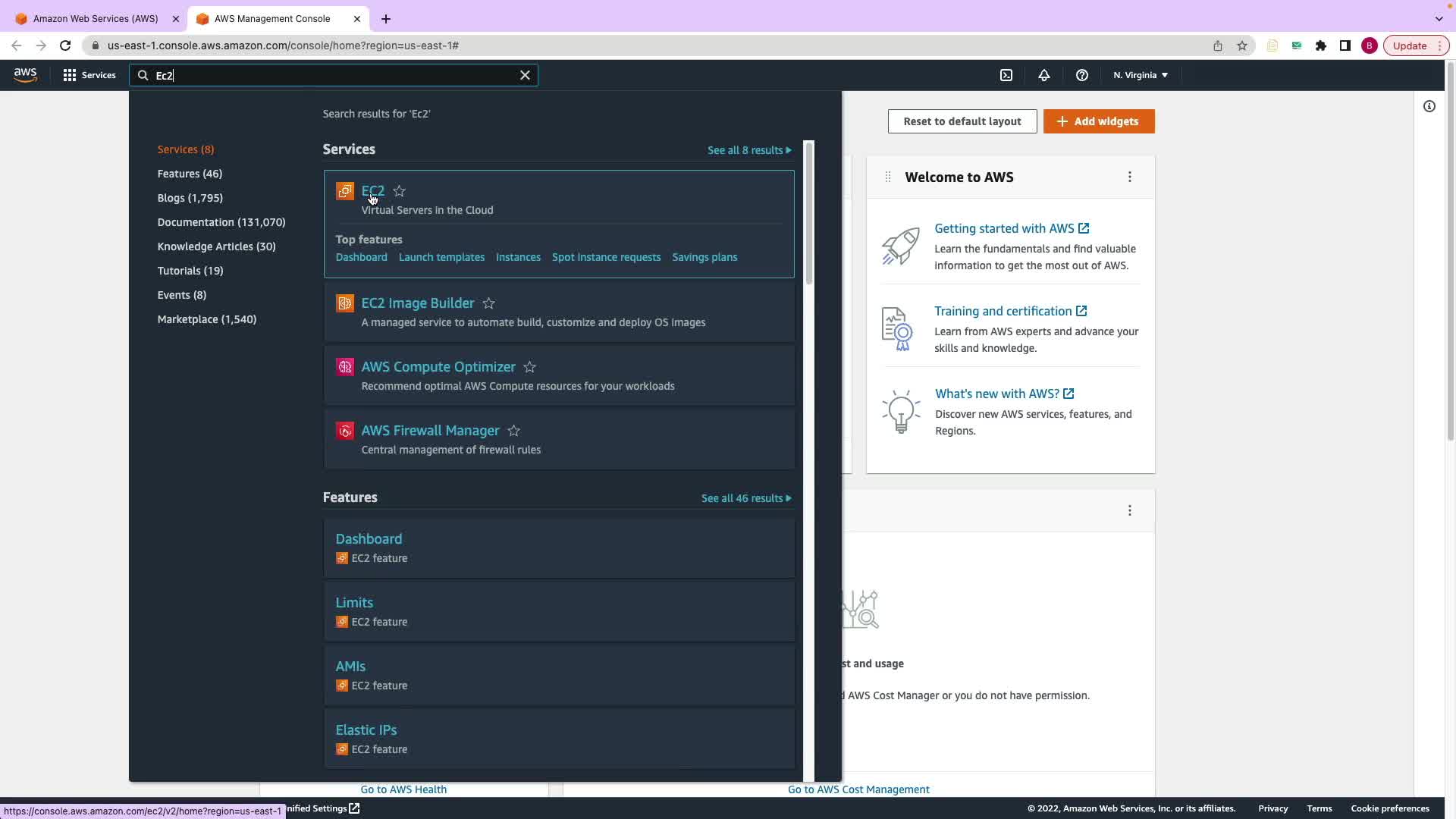Open the N. Virginia region dropdown
The image size is (1456, 819).
tap(1141, 75)
